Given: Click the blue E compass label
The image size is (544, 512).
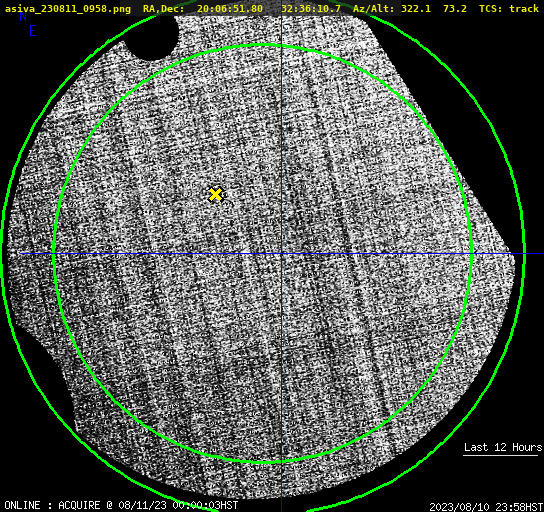Looking at the screenshot, I should point(33,31).
